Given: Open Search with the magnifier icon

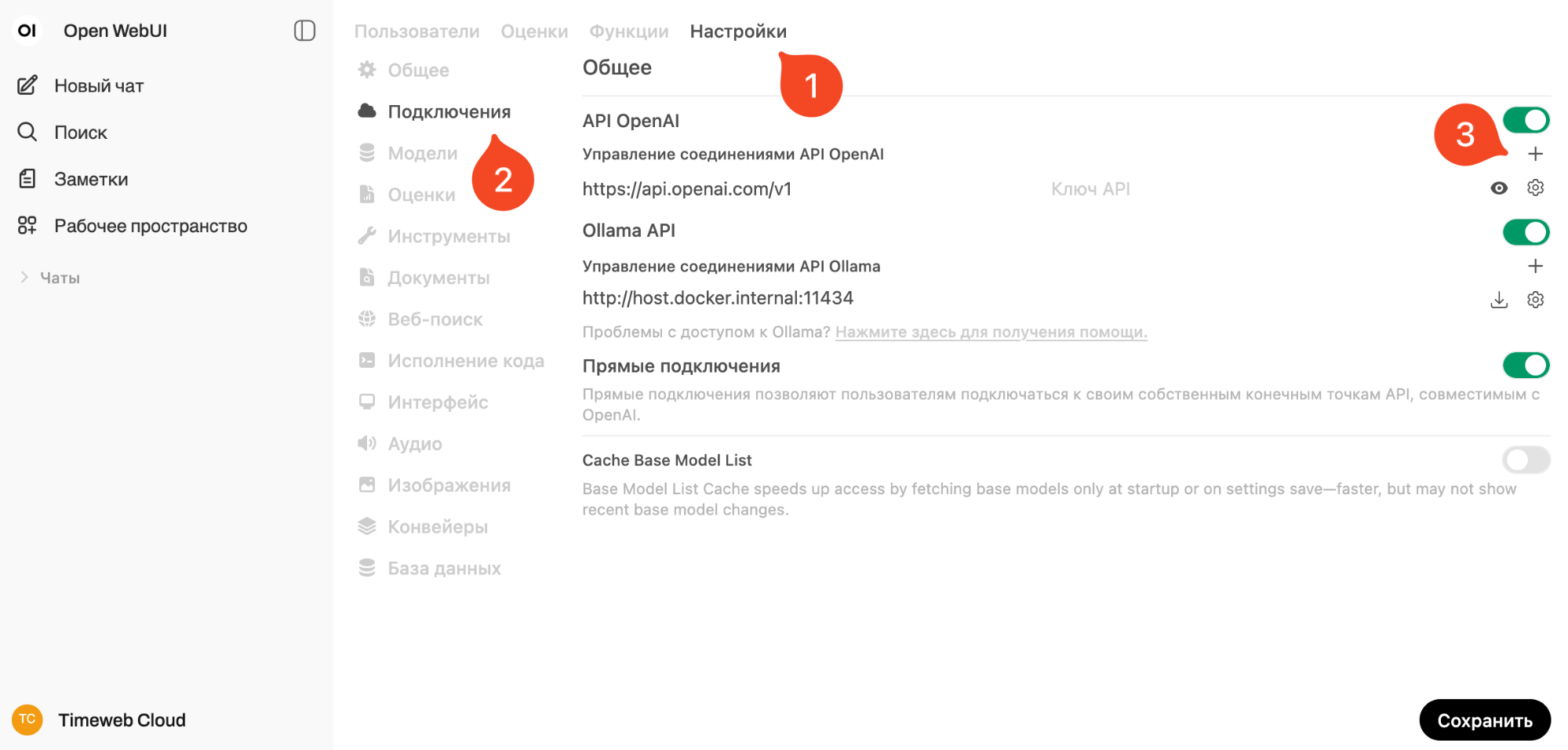Looking at the screenshot, I should 27,132.
